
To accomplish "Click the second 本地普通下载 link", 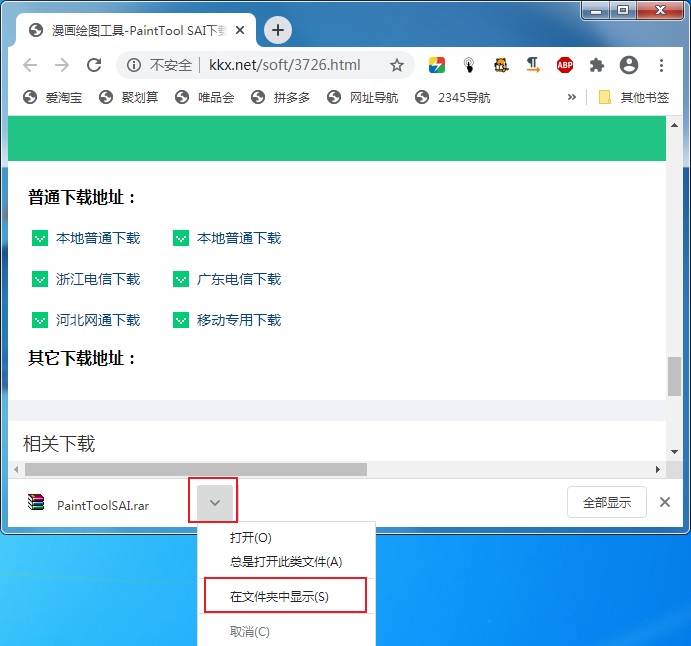I will point(239,238).
